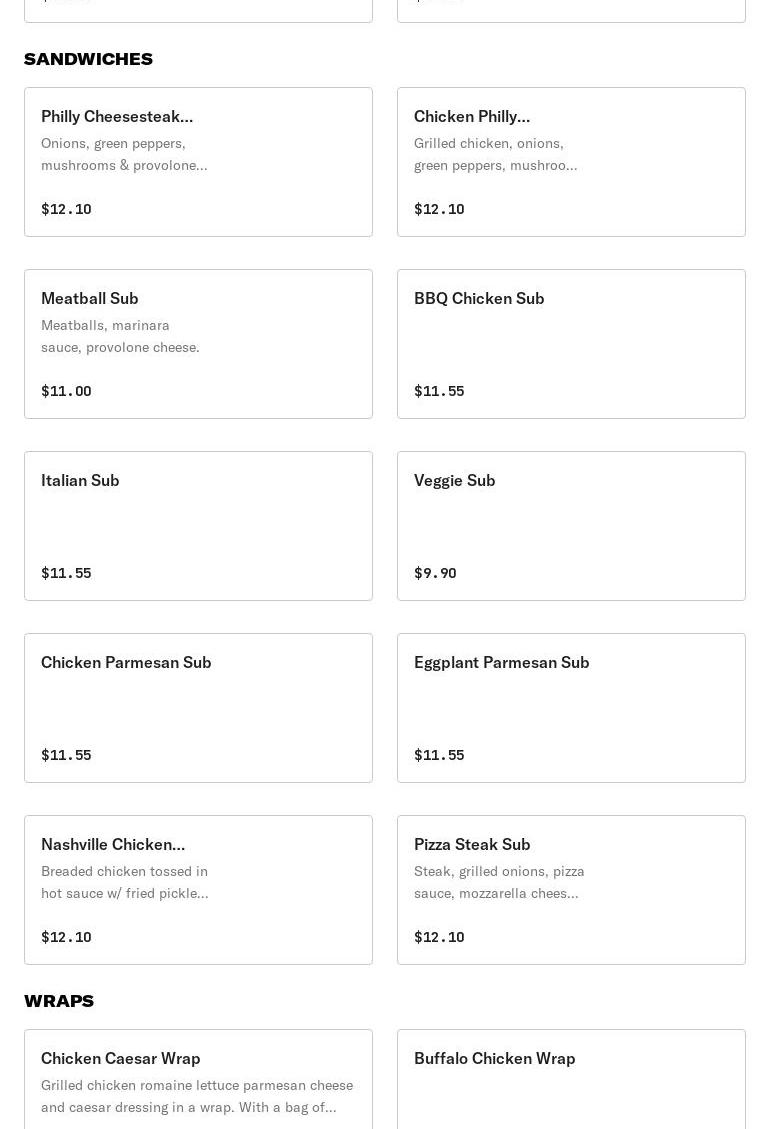Screen dimensions: 770x1129
Task: Click the Sandwiches section heading
Action: 88,59
